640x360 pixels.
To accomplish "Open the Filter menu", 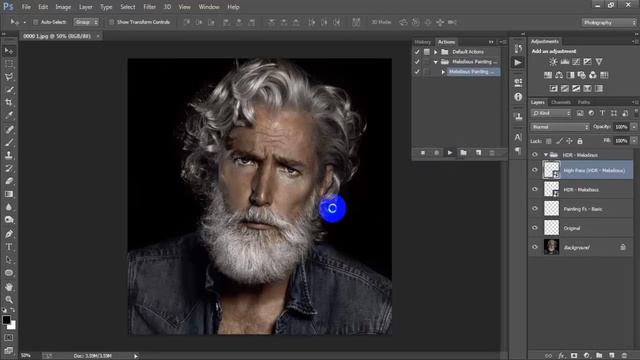I will (x=149, y=7).
